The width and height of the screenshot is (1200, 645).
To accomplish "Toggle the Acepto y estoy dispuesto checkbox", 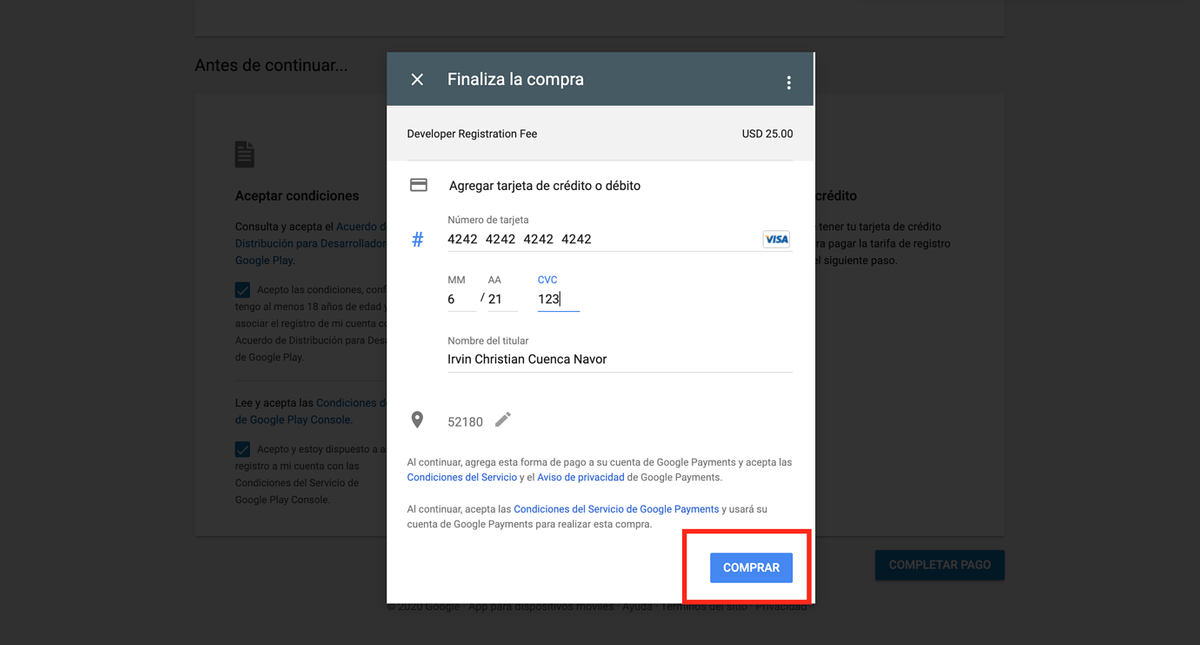I will click(x=243, y=450).
